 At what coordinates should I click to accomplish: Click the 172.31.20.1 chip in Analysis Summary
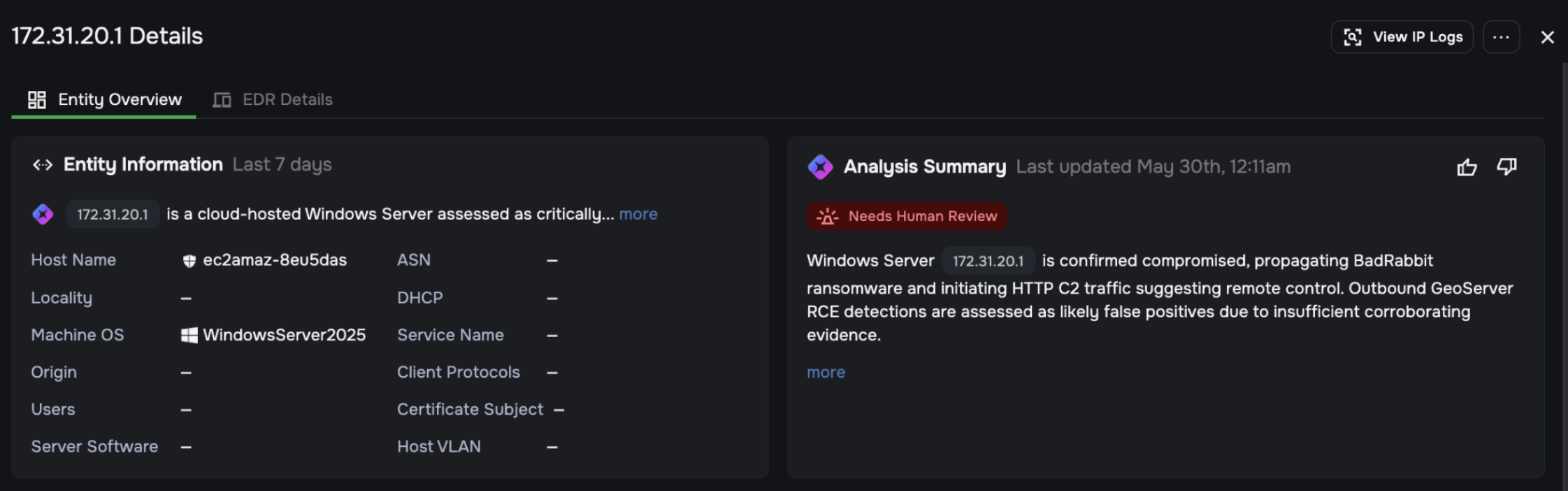pyautogui.click(x=988, y=261)
